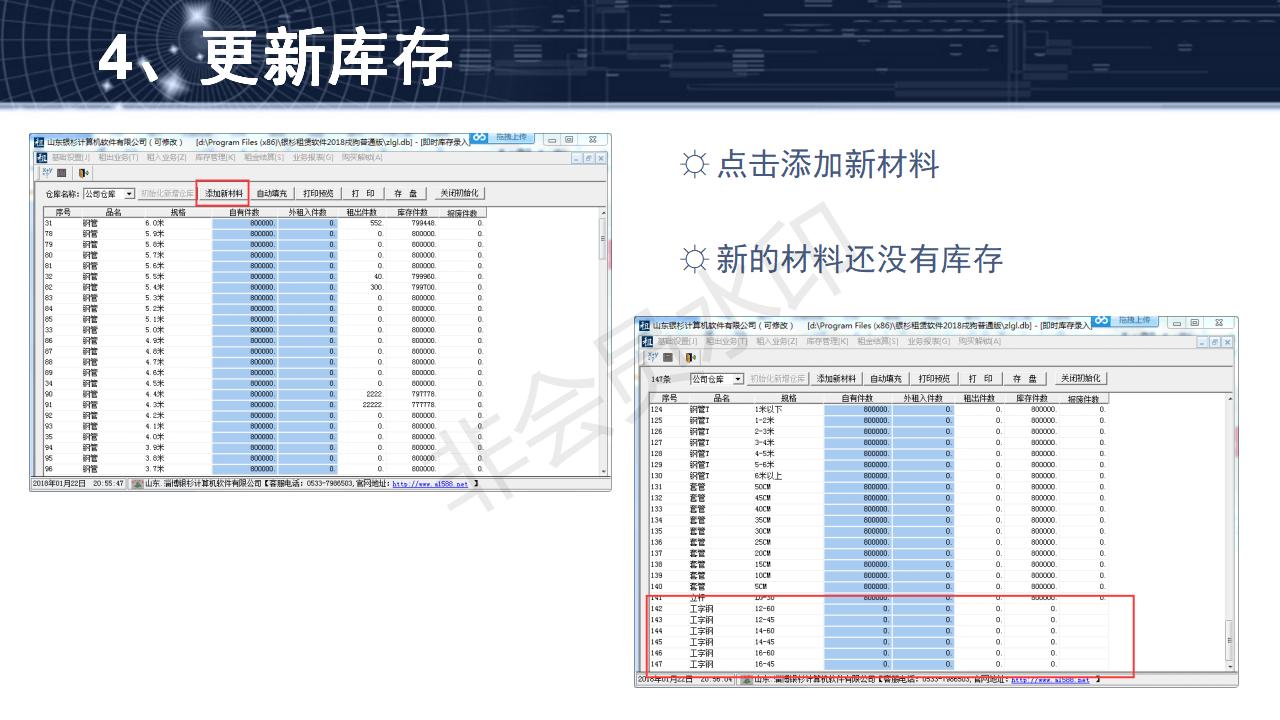Viewport: 1280px width, 720px height.
Task: Expand the warehouse name combo box arrow
Action: click(x=131, y=194)
